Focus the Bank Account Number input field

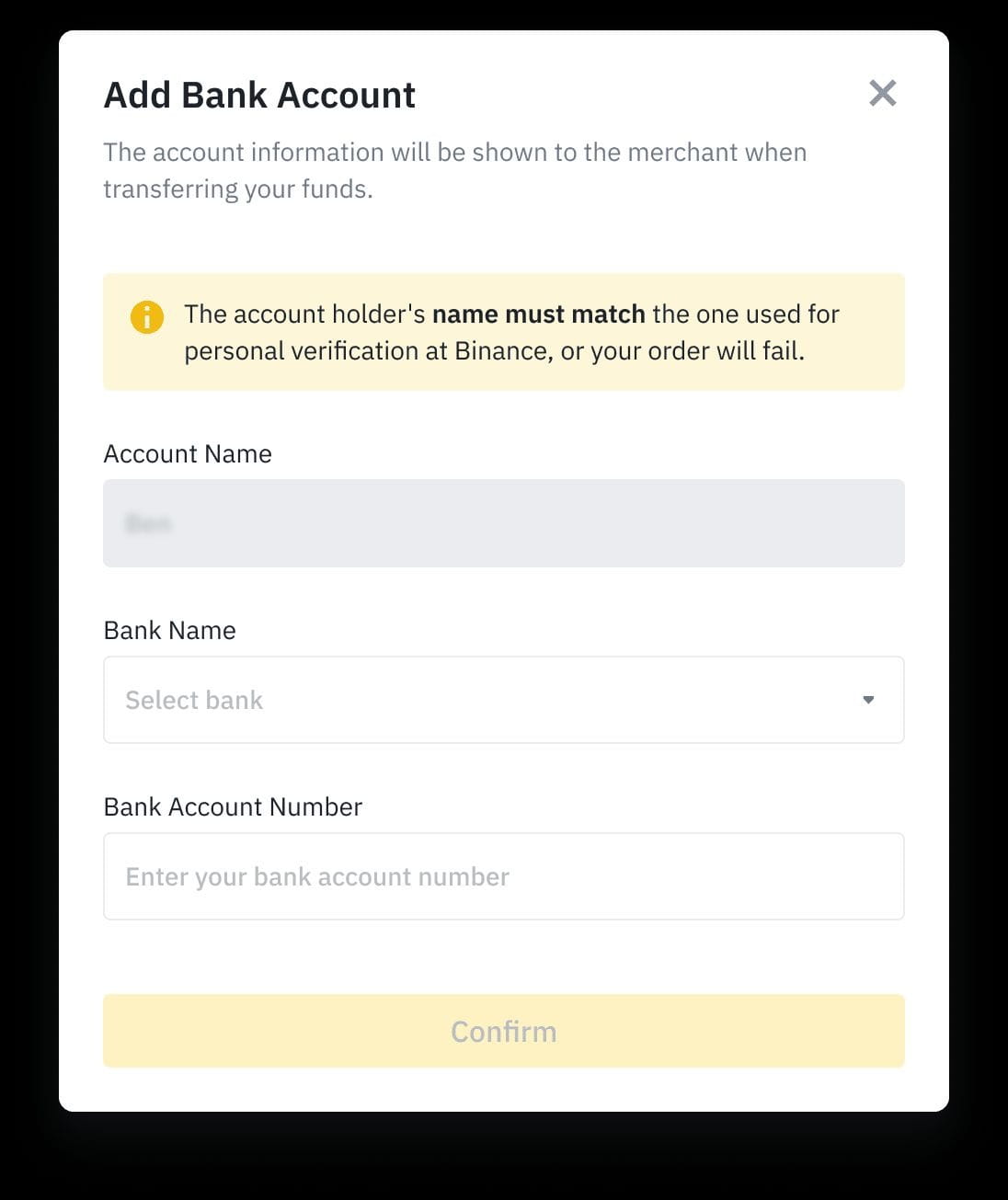point(504,876)
